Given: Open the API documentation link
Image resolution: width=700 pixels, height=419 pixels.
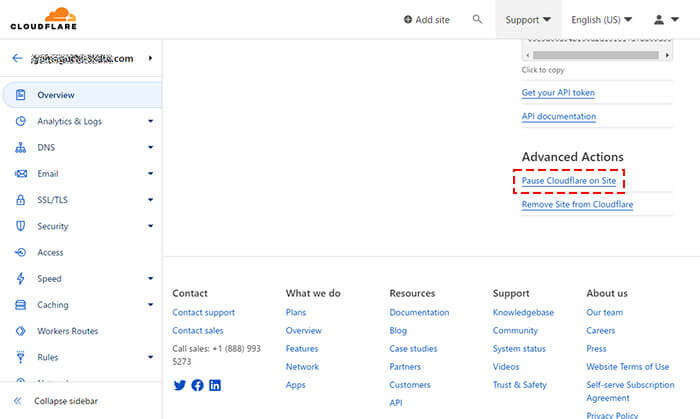Looking at the screenshot, I should pos(558,116).
